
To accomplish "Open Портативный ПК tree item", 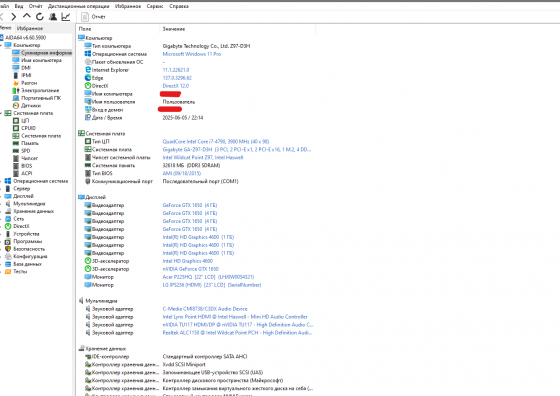I will 41,98.
